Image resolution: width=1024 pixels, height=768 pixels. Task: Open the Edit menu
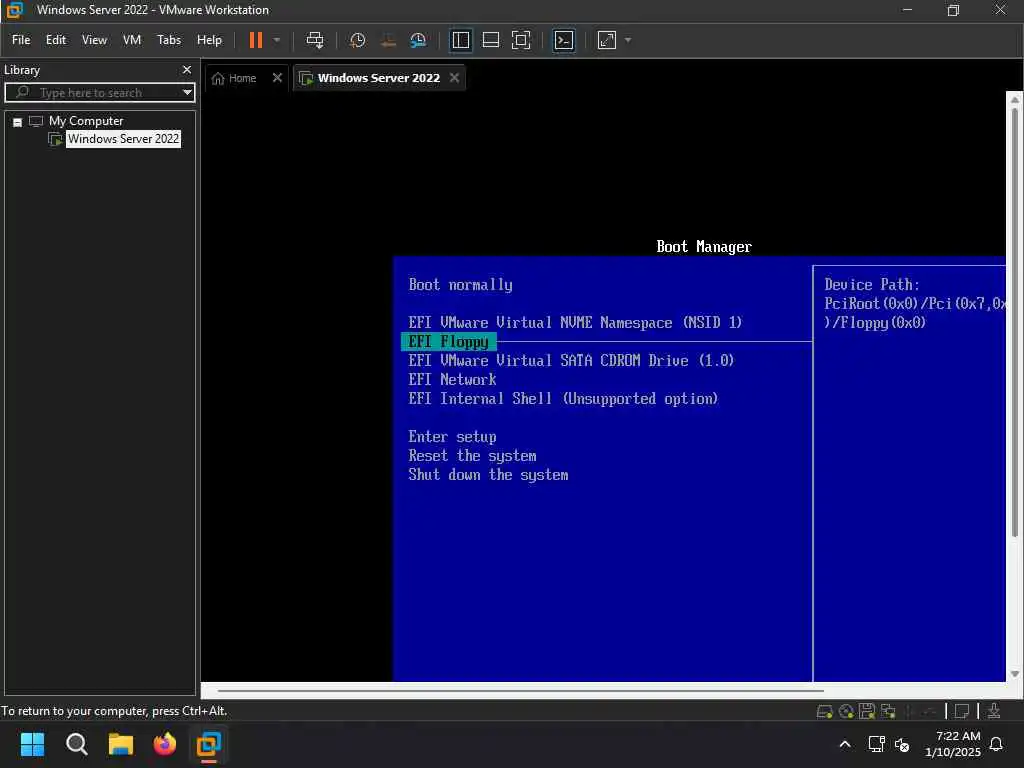tap(56, 40)
